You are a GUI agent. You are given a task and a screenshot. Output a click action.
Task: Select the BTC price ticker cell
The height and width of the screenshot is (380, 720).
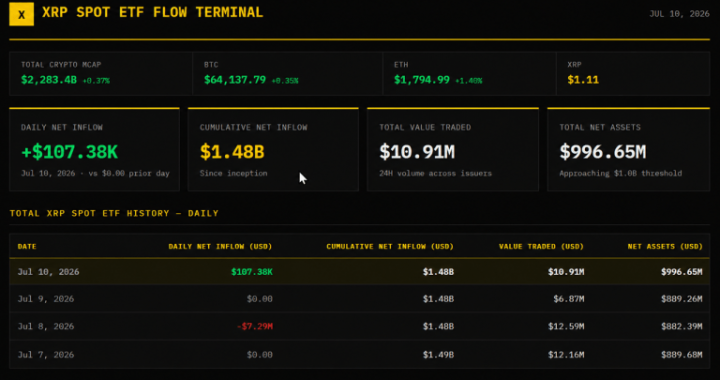287,73
